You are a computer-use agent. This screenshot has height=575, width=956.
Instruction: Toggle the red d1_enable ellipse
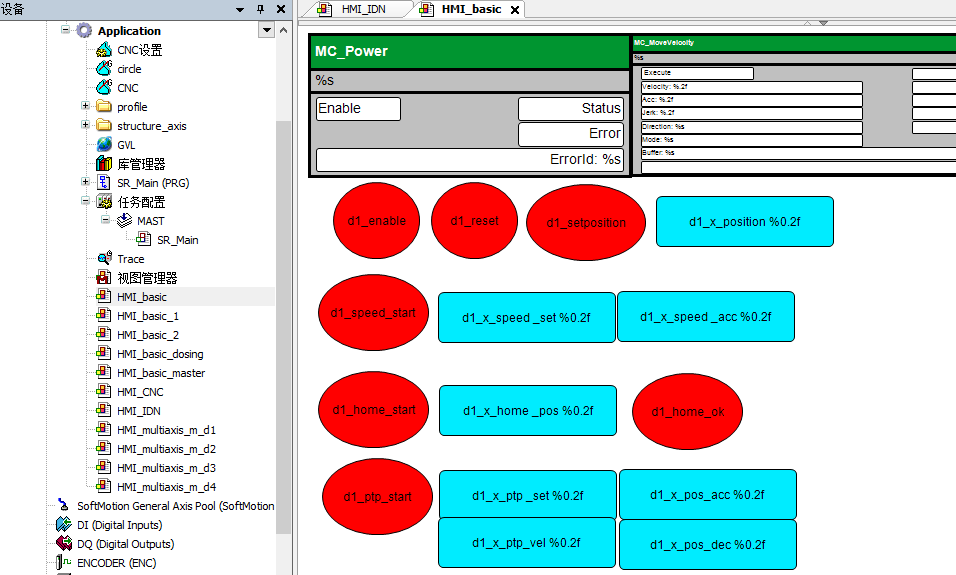[376, 220]
